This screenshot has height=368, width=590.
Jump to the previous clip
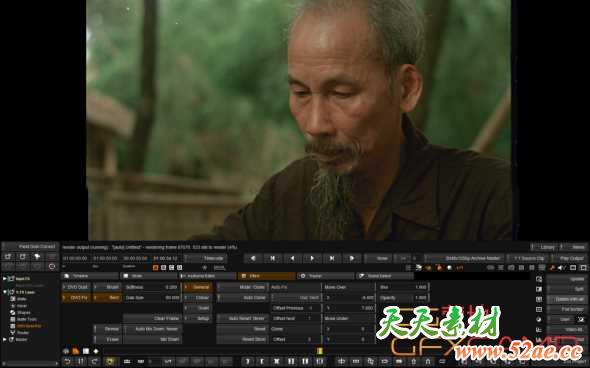pos(273,258)
